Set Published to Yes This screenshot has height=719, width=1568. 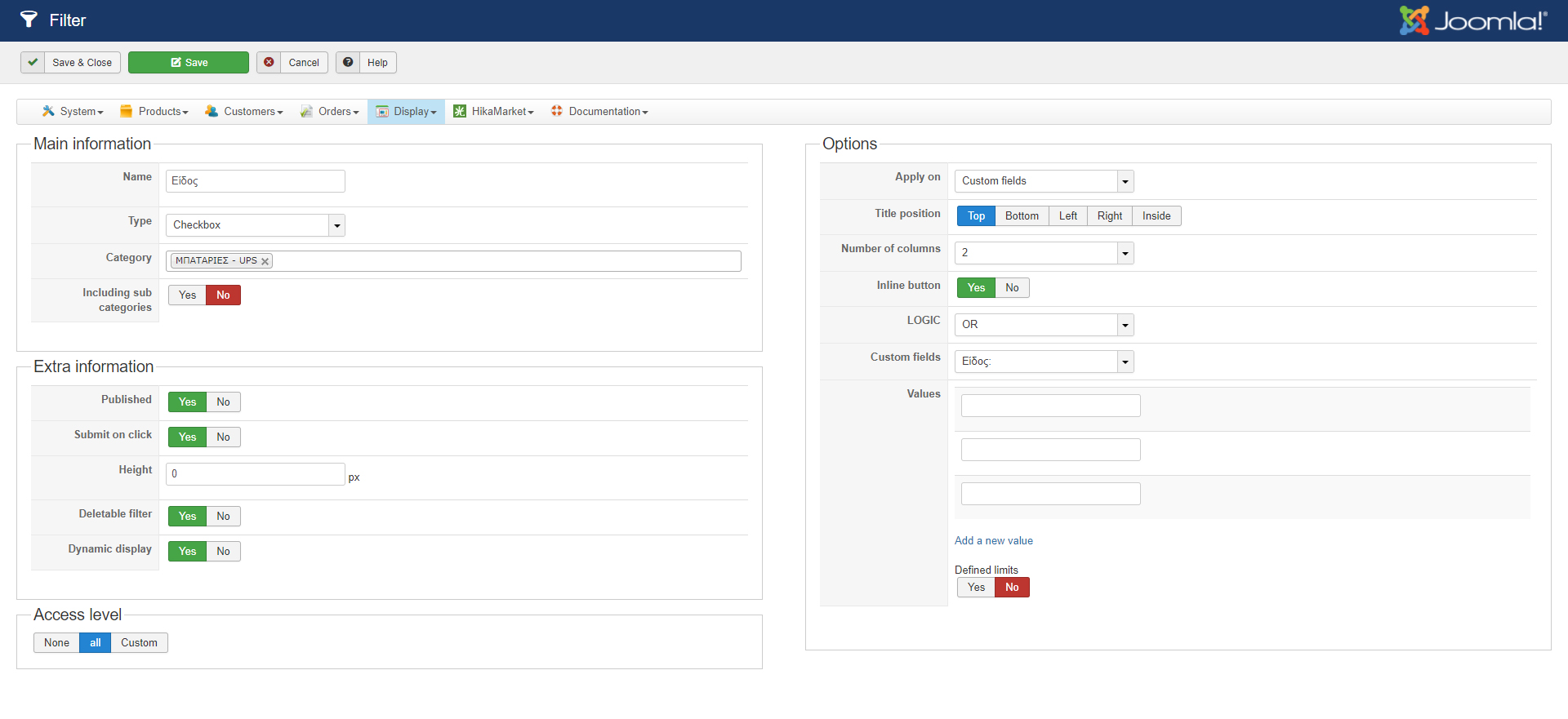point(187,402)
